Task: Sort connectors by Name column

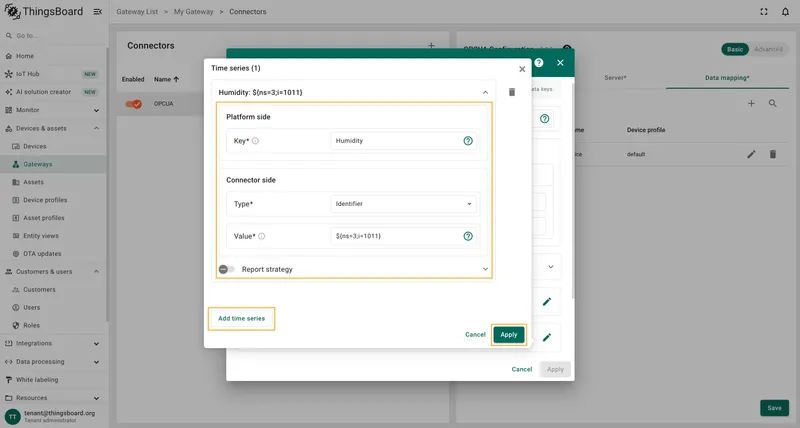Action: tap(166, 79)
